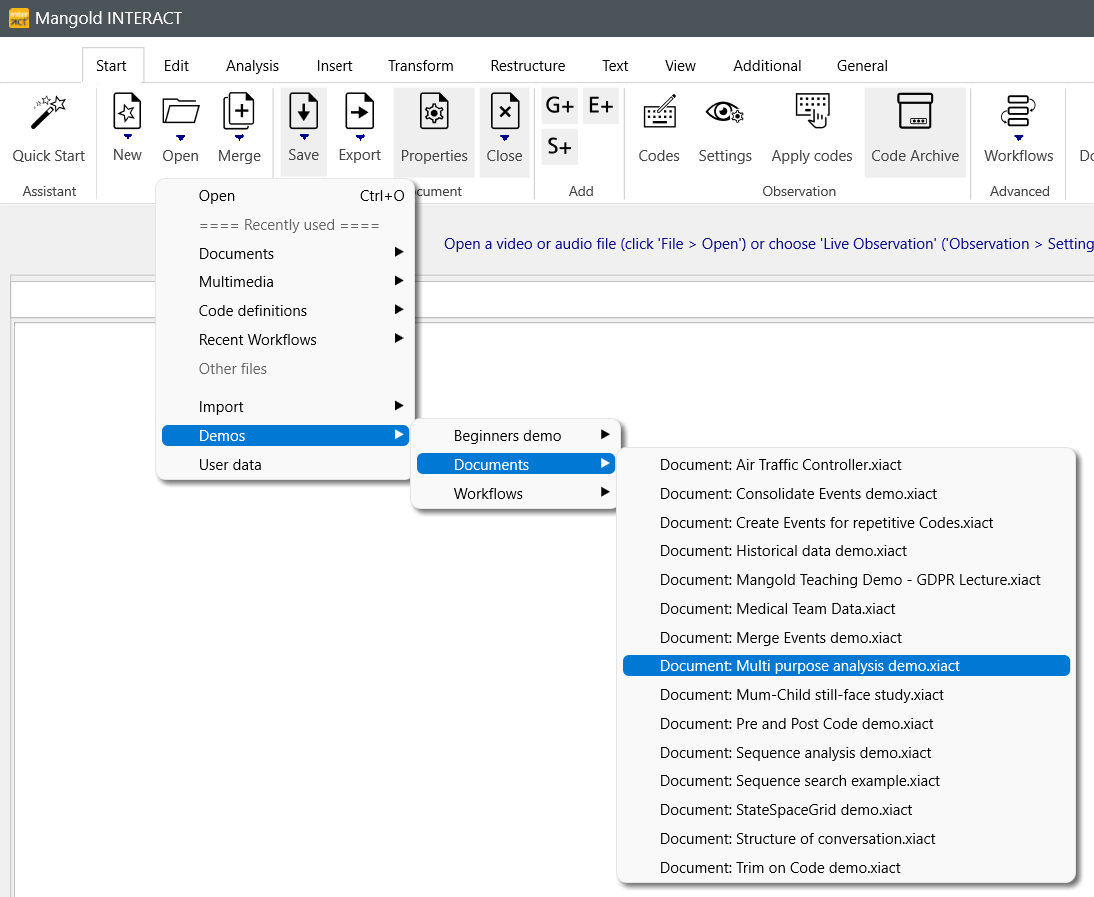Select the Restructure ribbon tab
1094x897 pixels.
[x=527, y=66]
